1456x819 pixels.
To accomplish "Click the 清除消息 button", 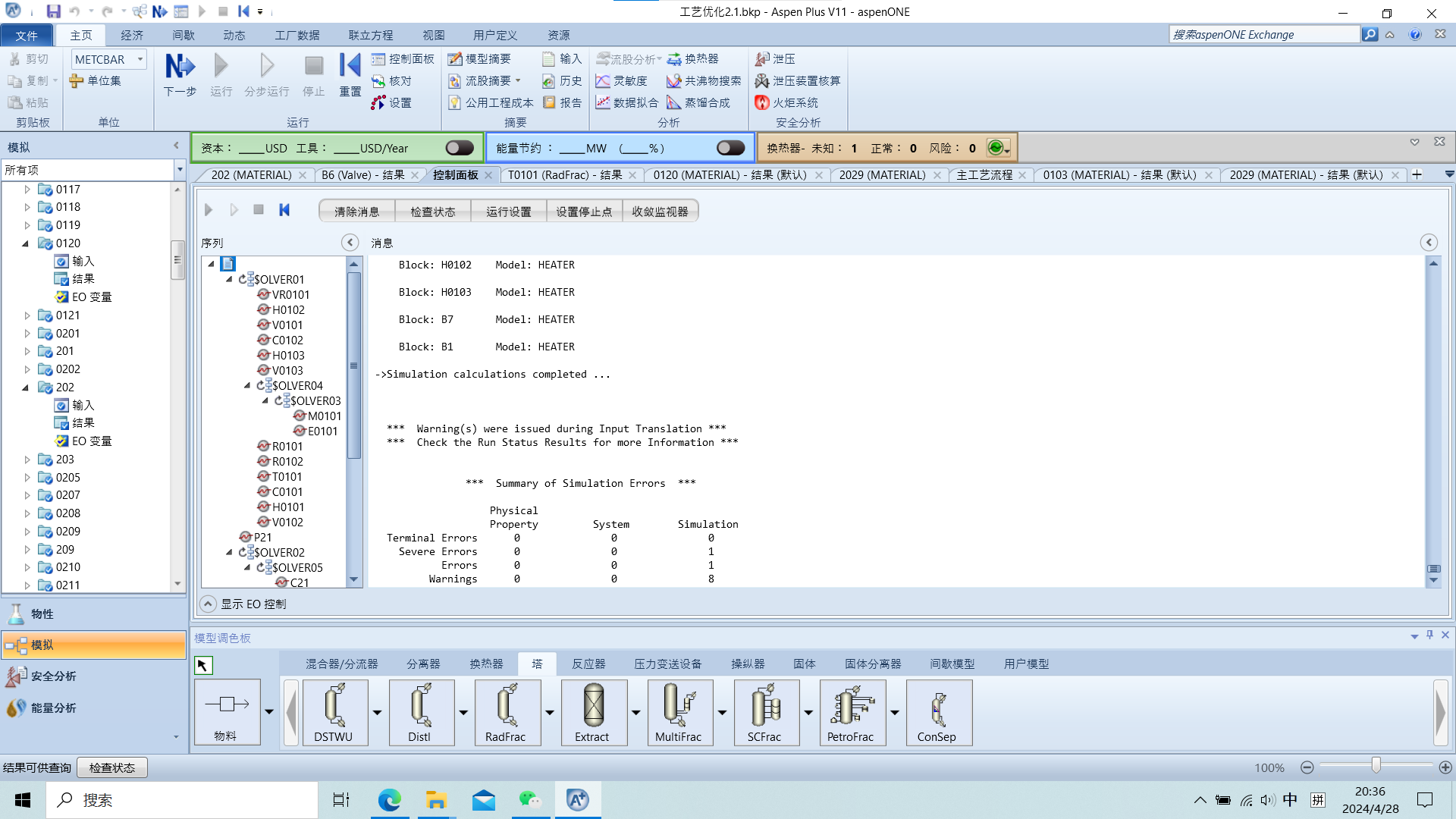I will (x=357, y=212).
